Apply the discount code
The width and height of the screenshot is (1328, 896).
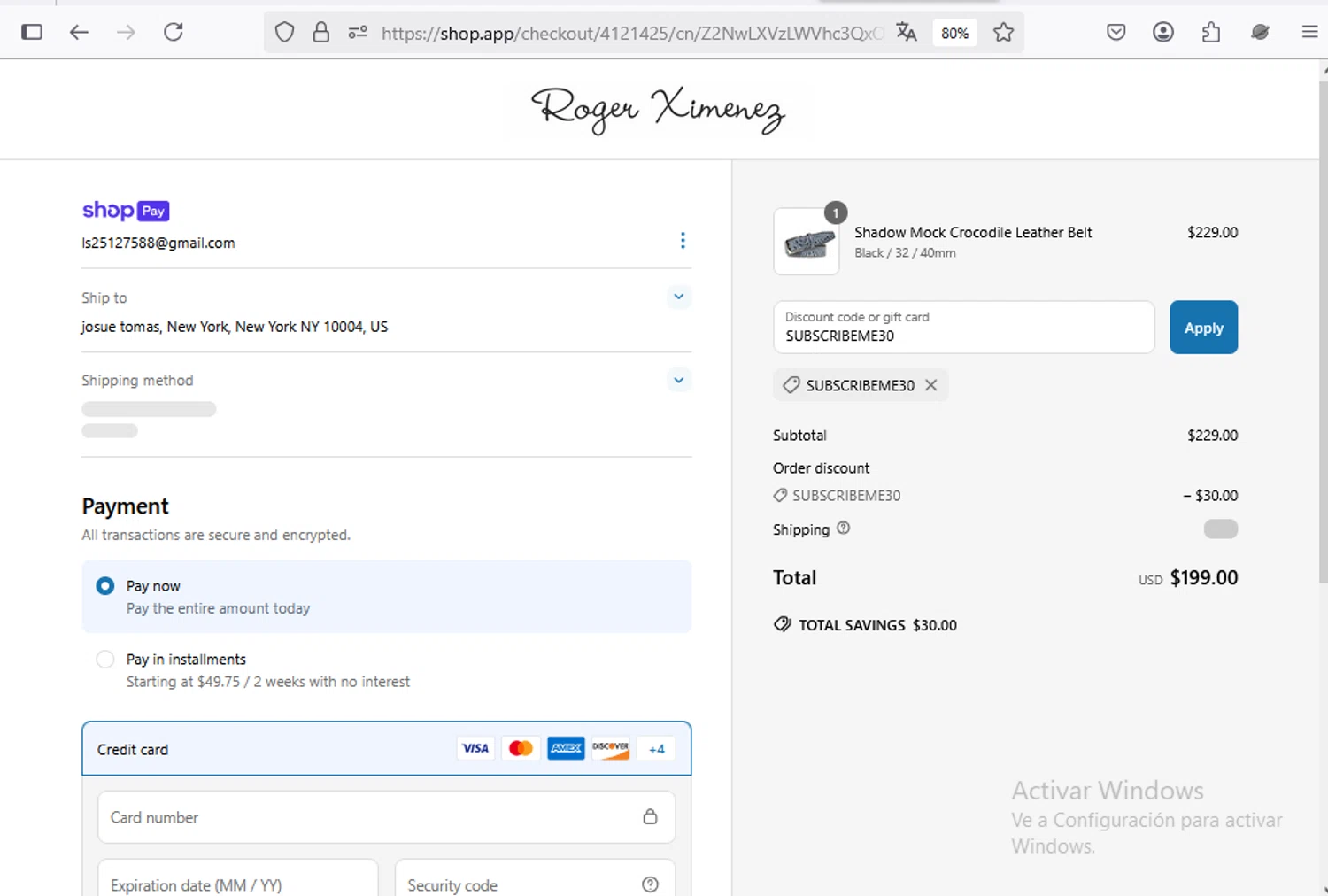(x=1203, y=328)
